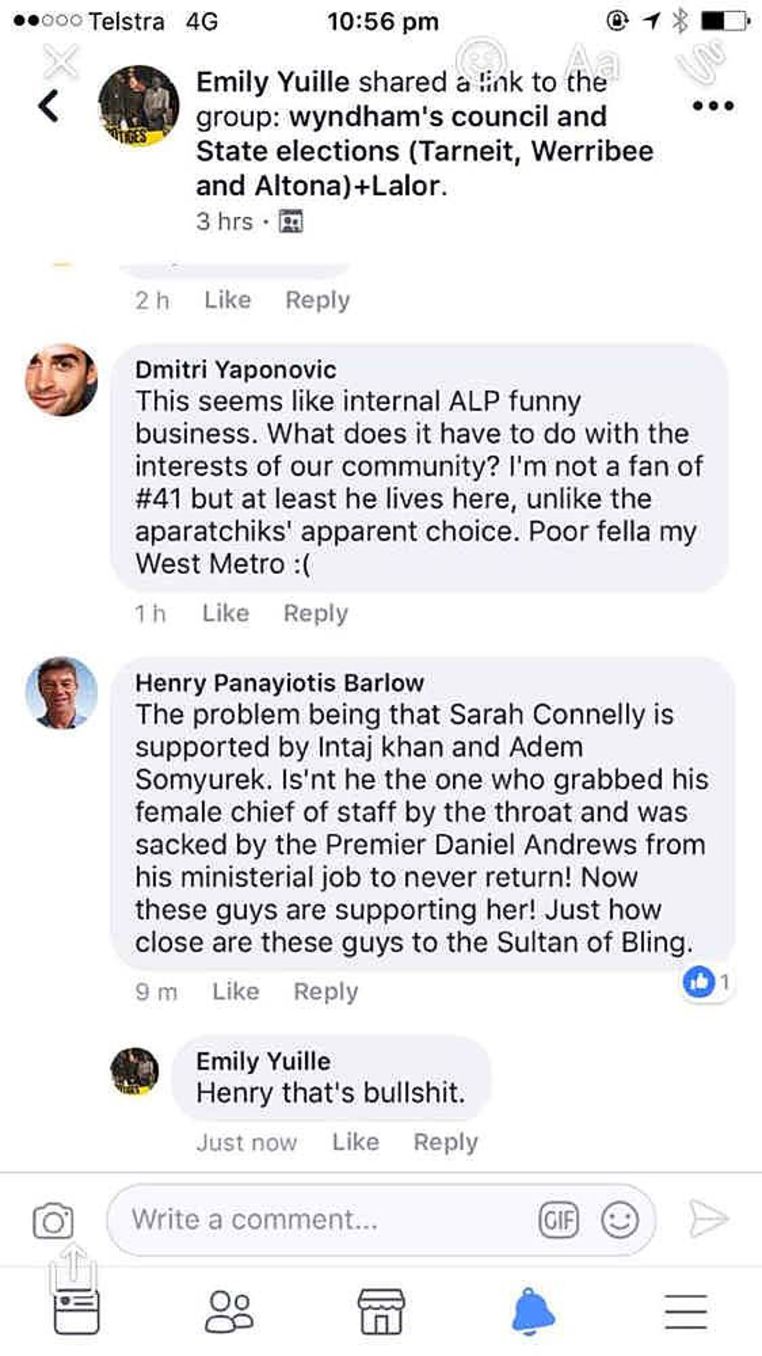
Task: Like Emily Yuille's reply "Henry that's bullshit"
Action: pos(355,1141)
